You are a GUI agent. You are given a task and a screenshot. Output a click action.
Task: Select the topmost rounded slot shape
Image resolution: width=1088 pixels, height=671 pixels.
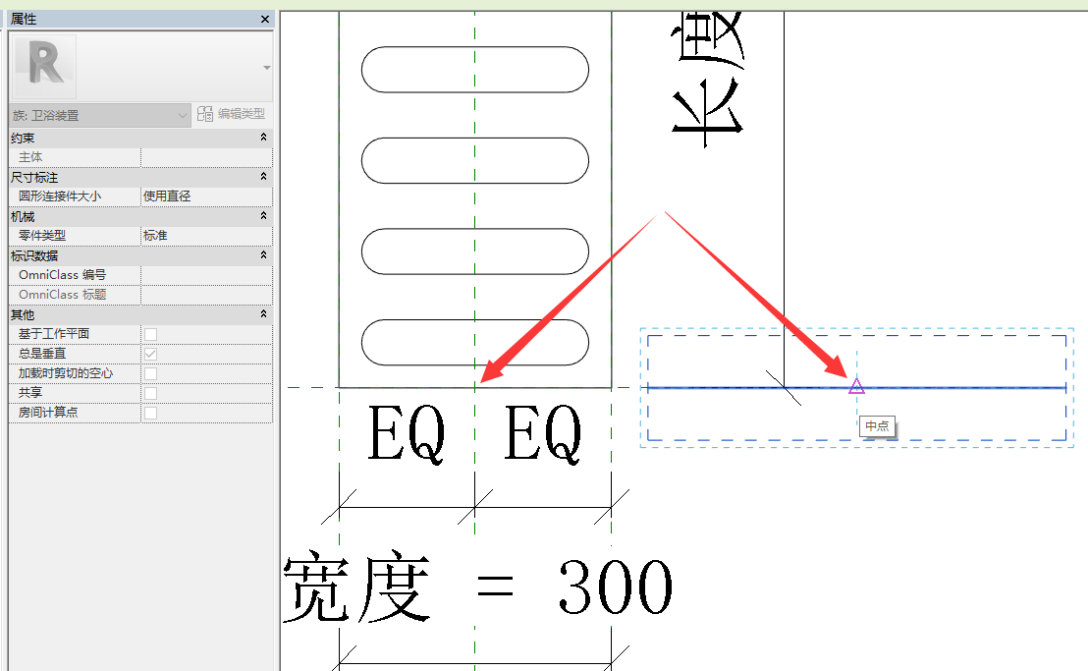point(475,69)
